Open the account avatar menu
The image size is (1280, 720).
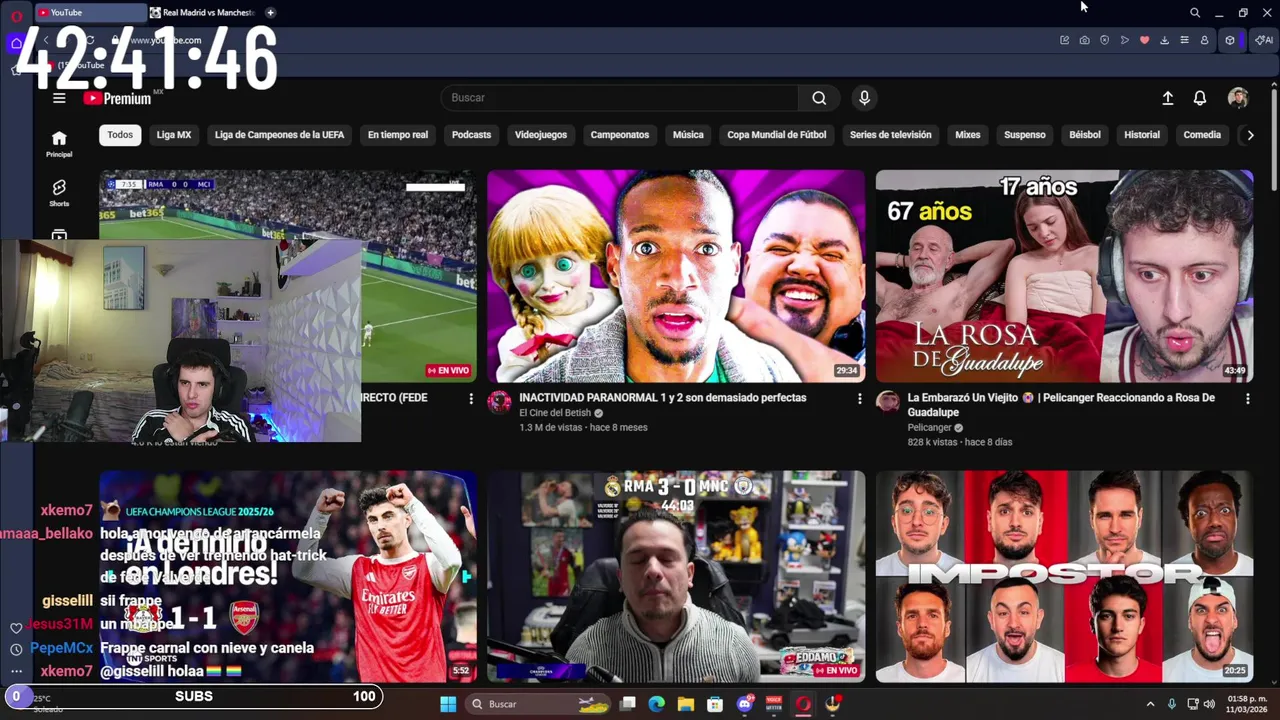click(x=1238, y=98)
